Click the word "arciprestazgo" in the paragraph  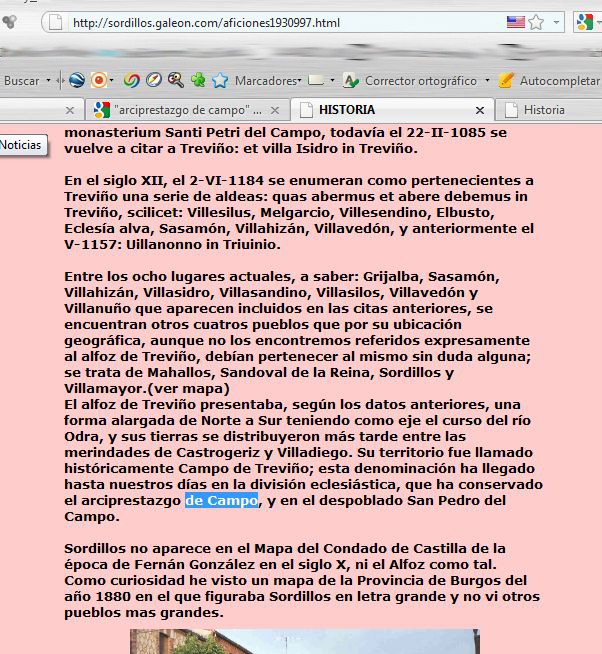point(131,501)
